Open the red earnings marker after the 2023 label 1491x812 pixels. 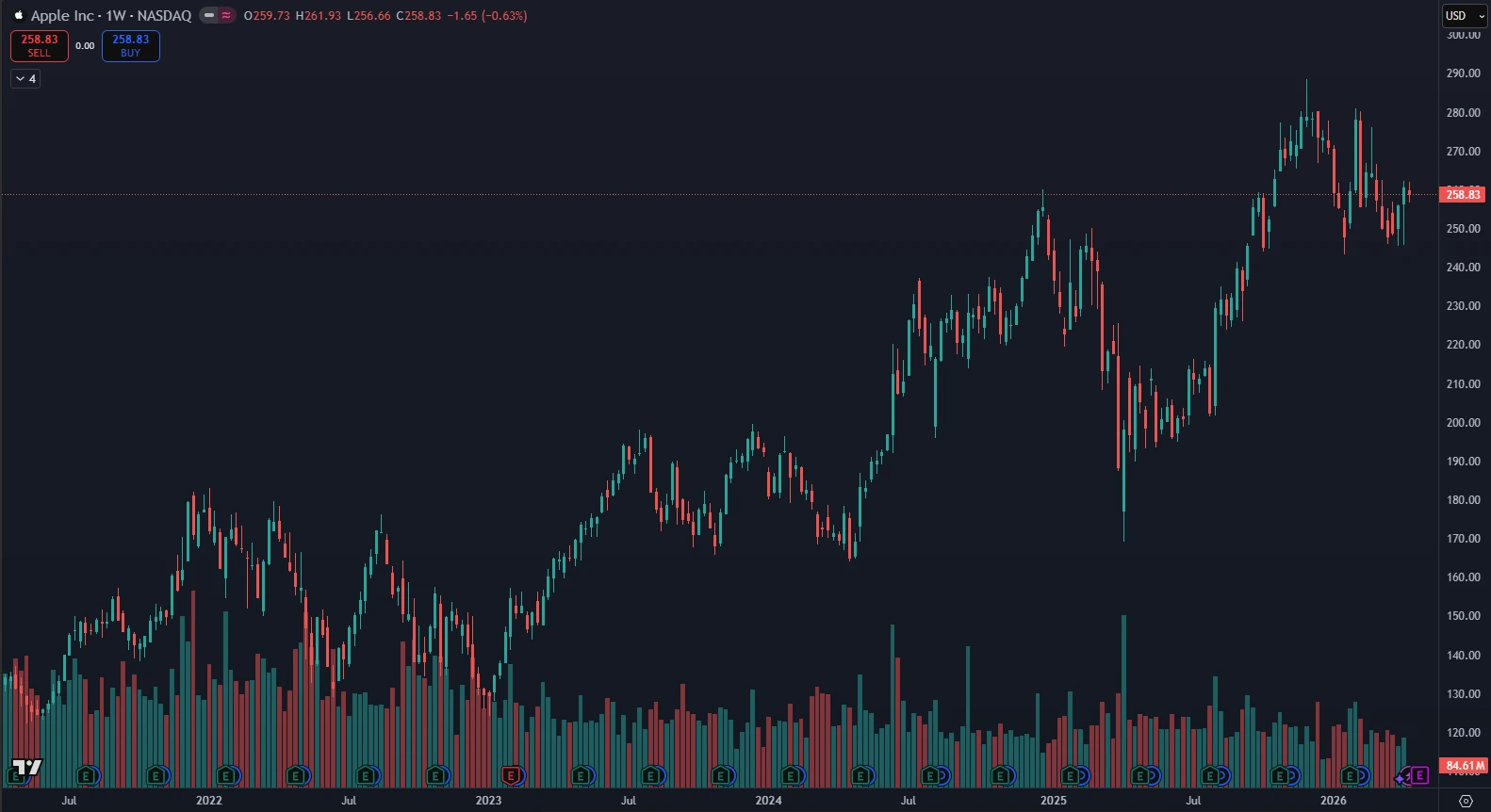tap(511, 776)
